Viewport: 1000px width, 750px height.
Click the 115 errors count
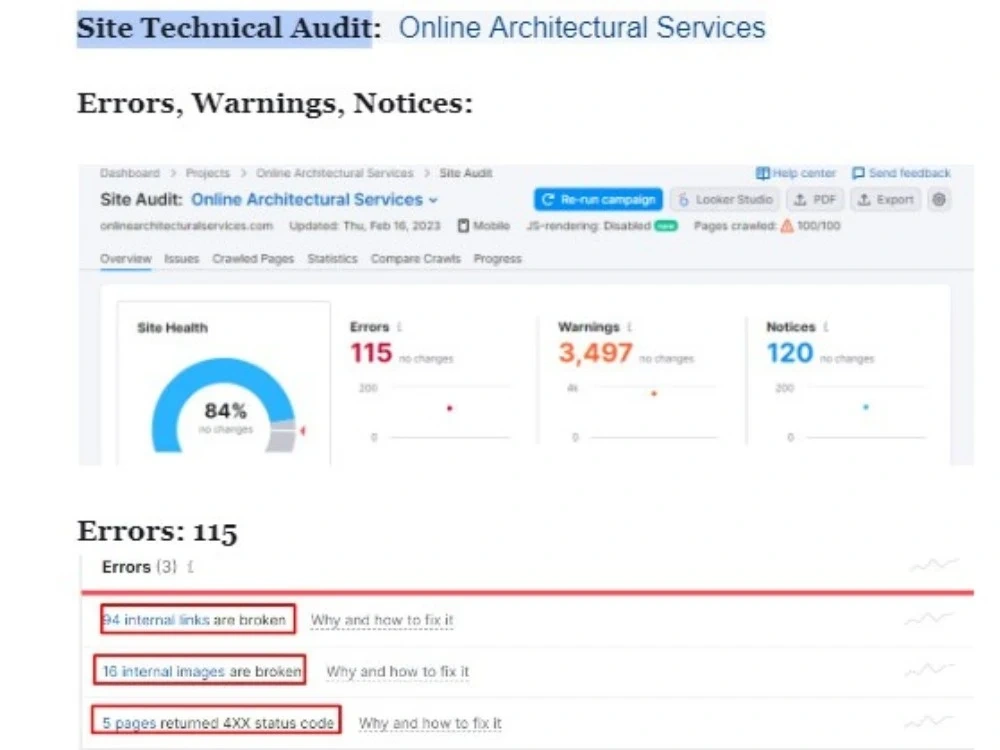click(x=371, y=353)
